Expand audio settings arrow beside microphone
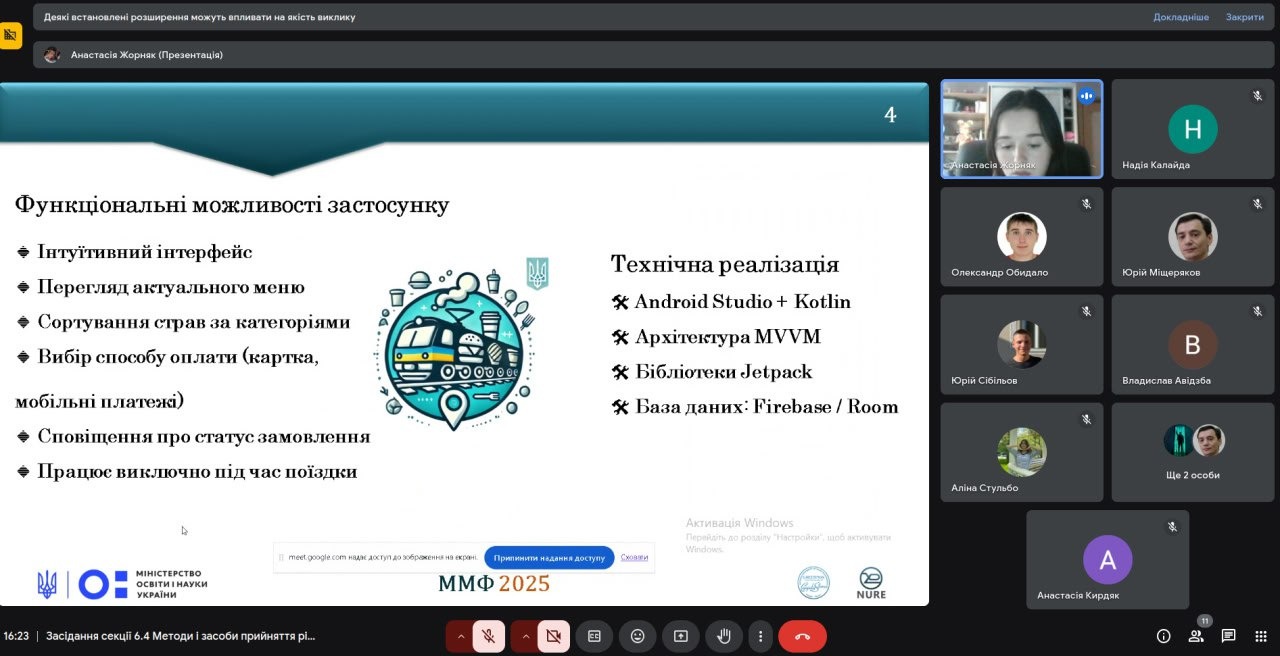 click(461, 636)
